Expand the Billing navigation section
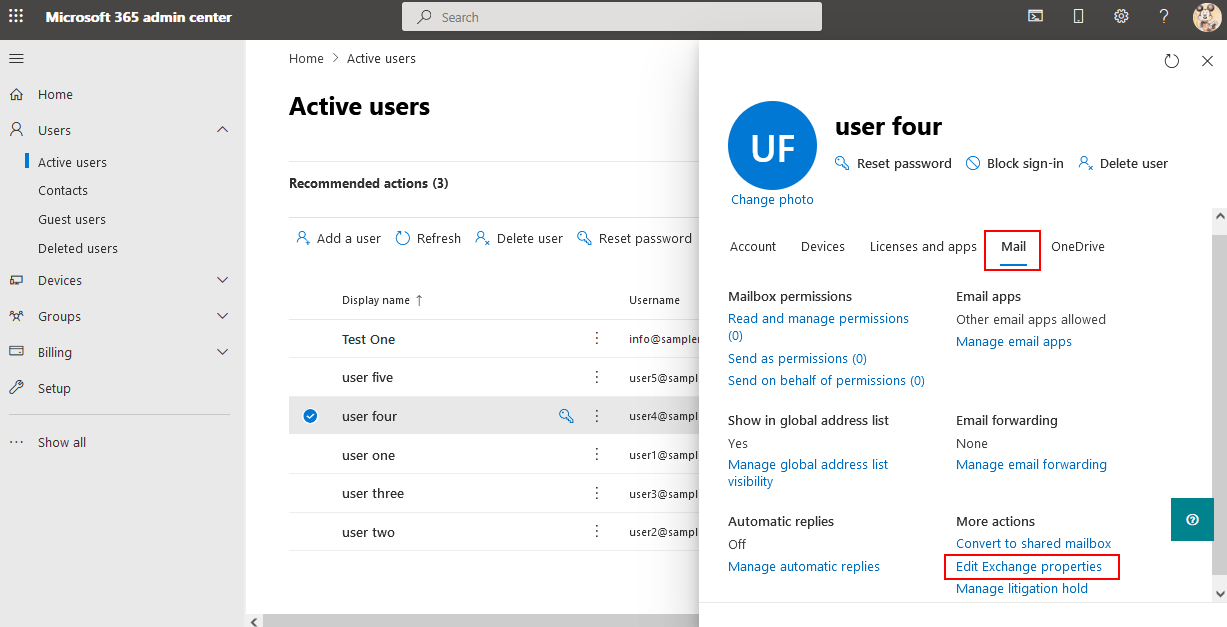This screenshot has height=627, width=1227. pyautogui.click(x=222, y=352)
